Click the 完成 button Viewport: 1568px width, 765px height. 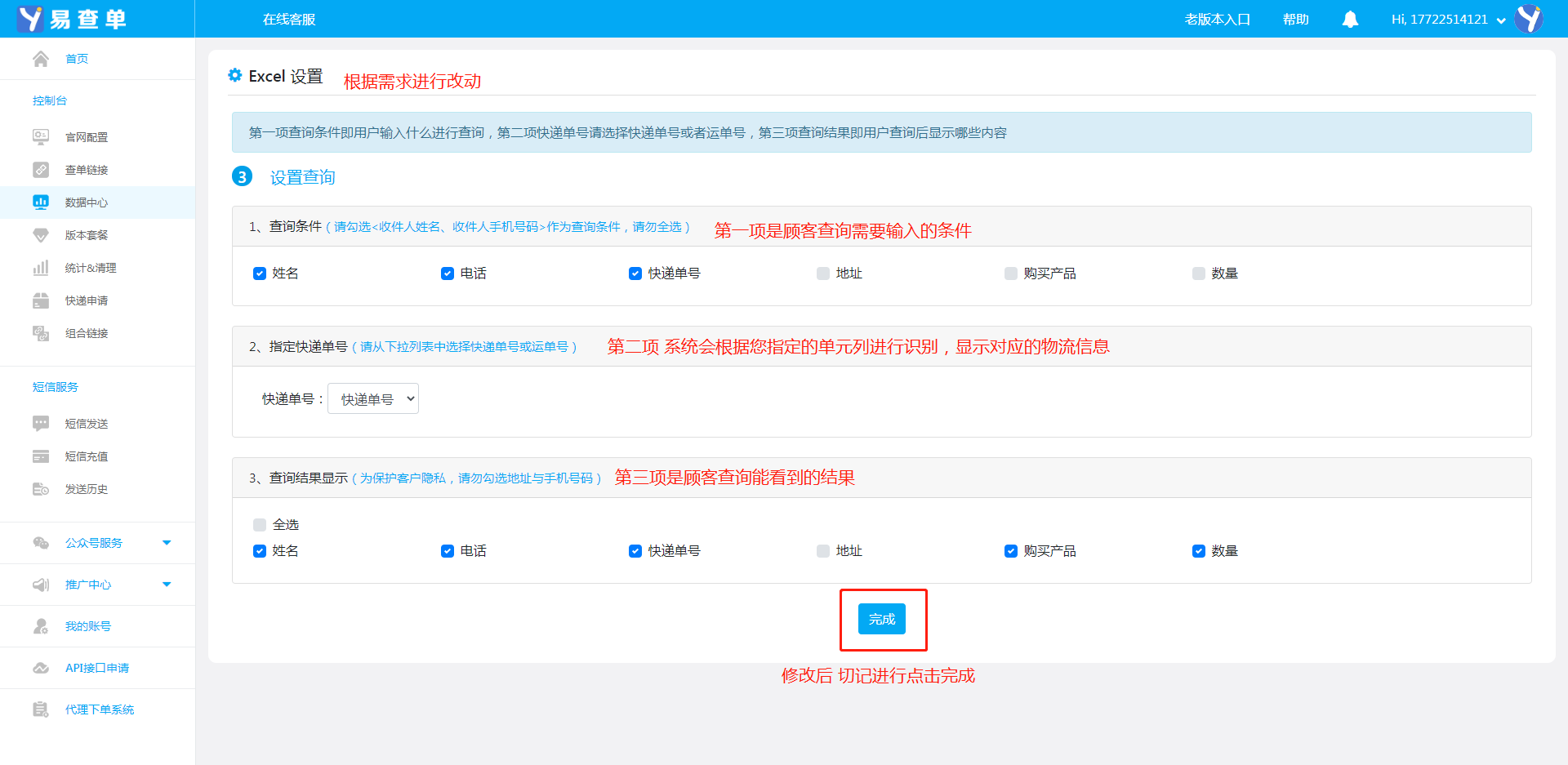point(882,620)
